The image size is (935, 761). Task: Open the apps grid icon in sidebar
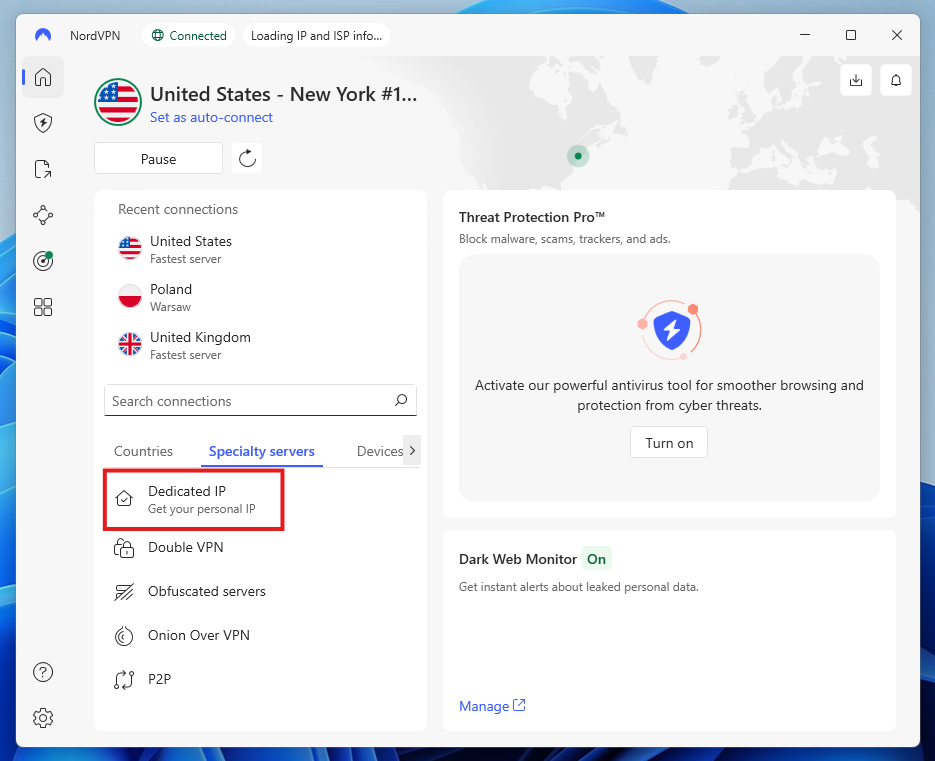pyautogui.click(x=43, y=307)
